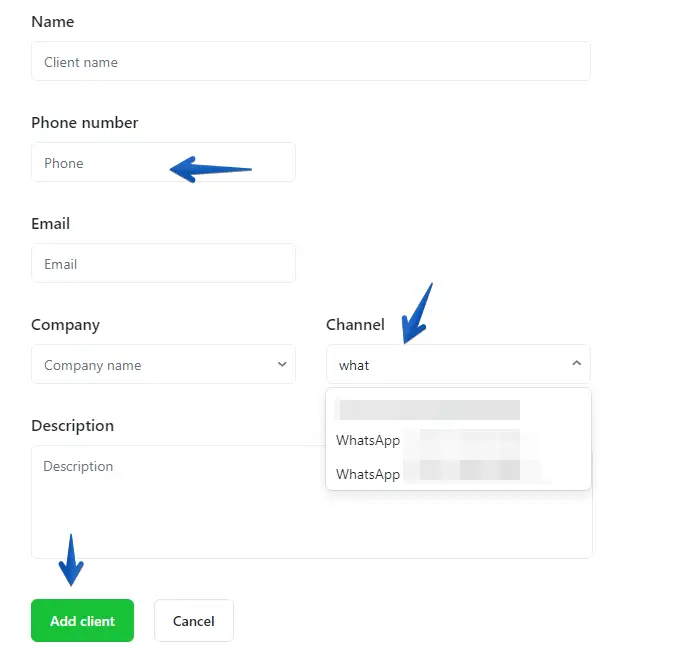
Task: Focus the Email input field
Action: (163, 264)
